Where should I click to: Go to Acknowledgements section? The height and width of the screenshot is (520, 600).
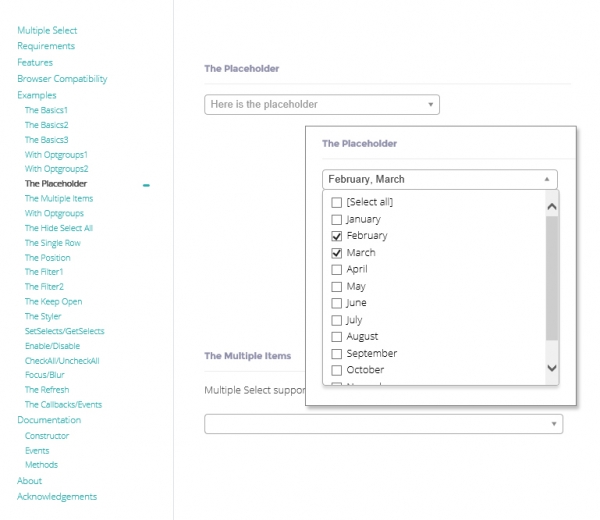(x=57, y=497)
